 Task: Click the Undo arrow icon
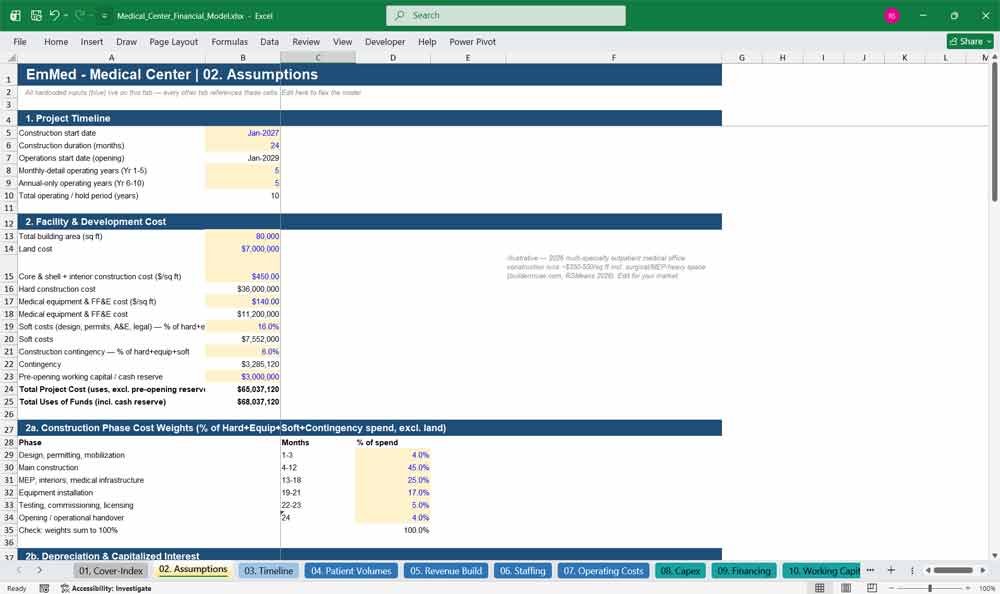(x=55, y=15)
